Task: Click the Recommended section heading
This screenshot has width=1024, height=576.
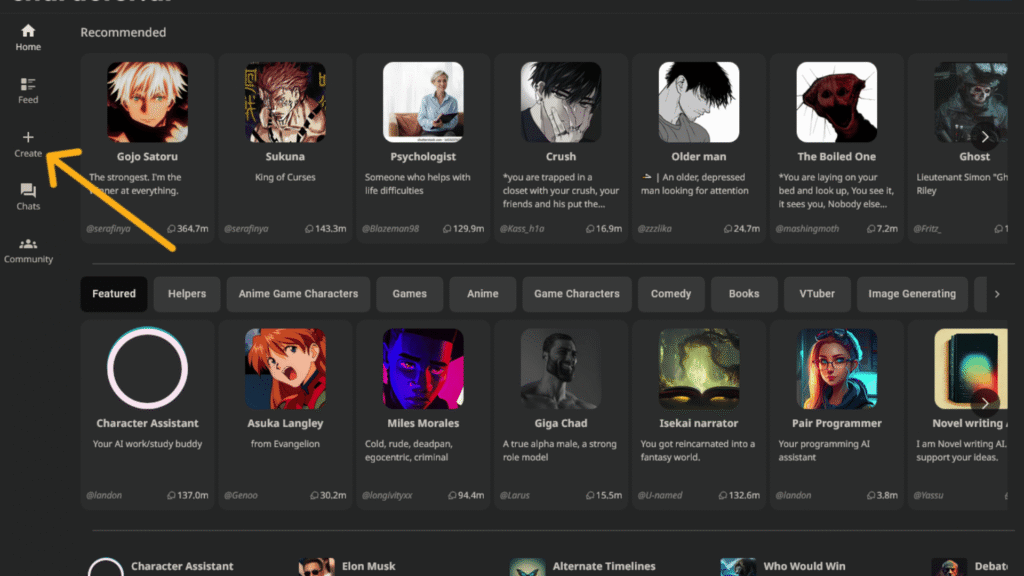Action: 123,32
